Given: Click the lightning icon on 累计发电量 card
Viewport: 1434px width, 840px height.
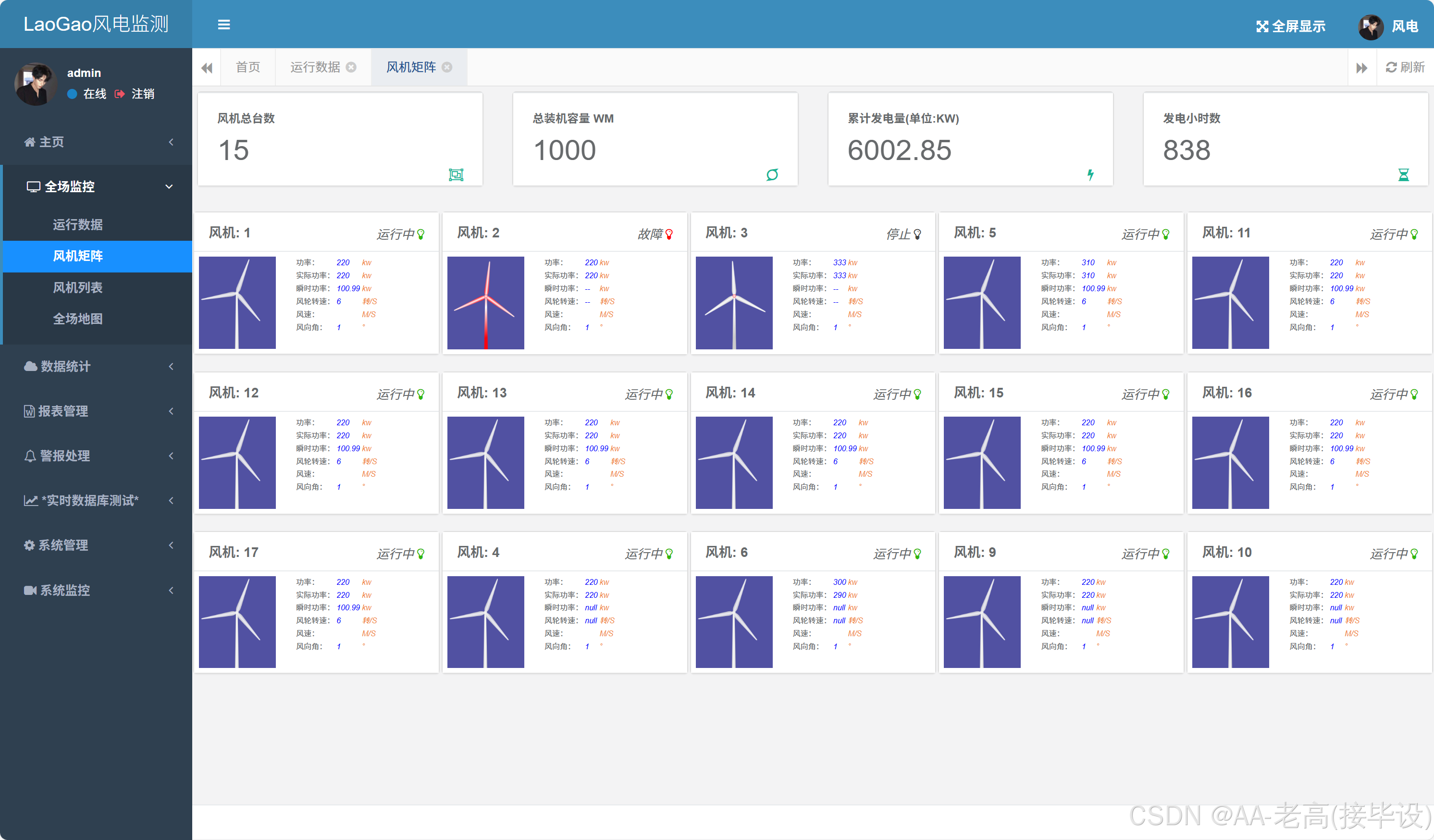Looking at the screenshot, I should [x=1090, y=175].
